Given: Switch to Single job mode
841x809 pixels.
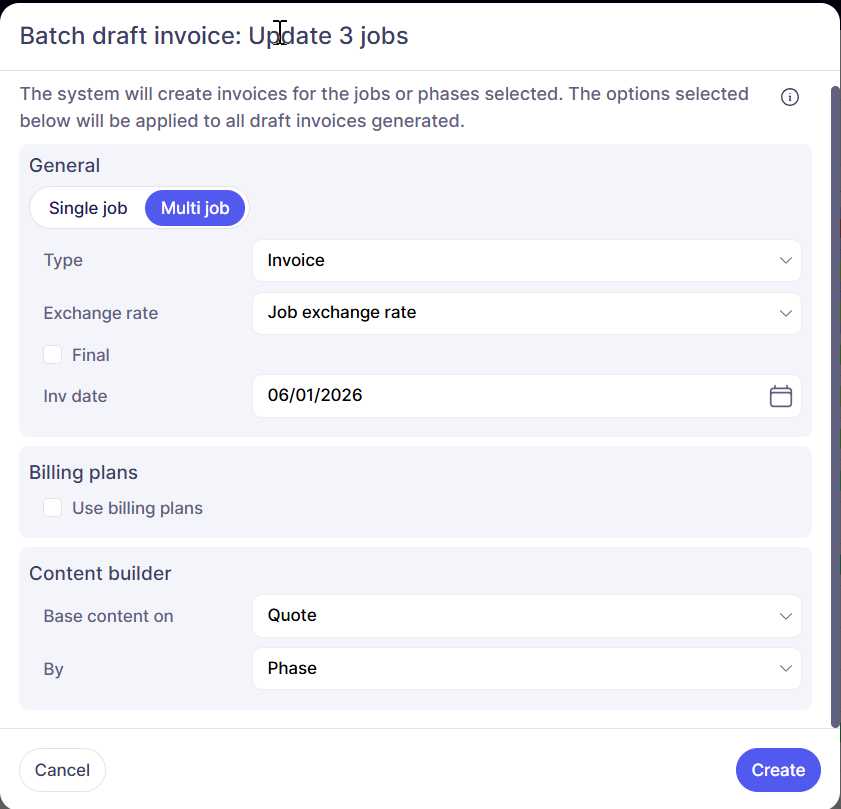Looking at the screenshot, I should pyautogui.click(x=88, y=208).
